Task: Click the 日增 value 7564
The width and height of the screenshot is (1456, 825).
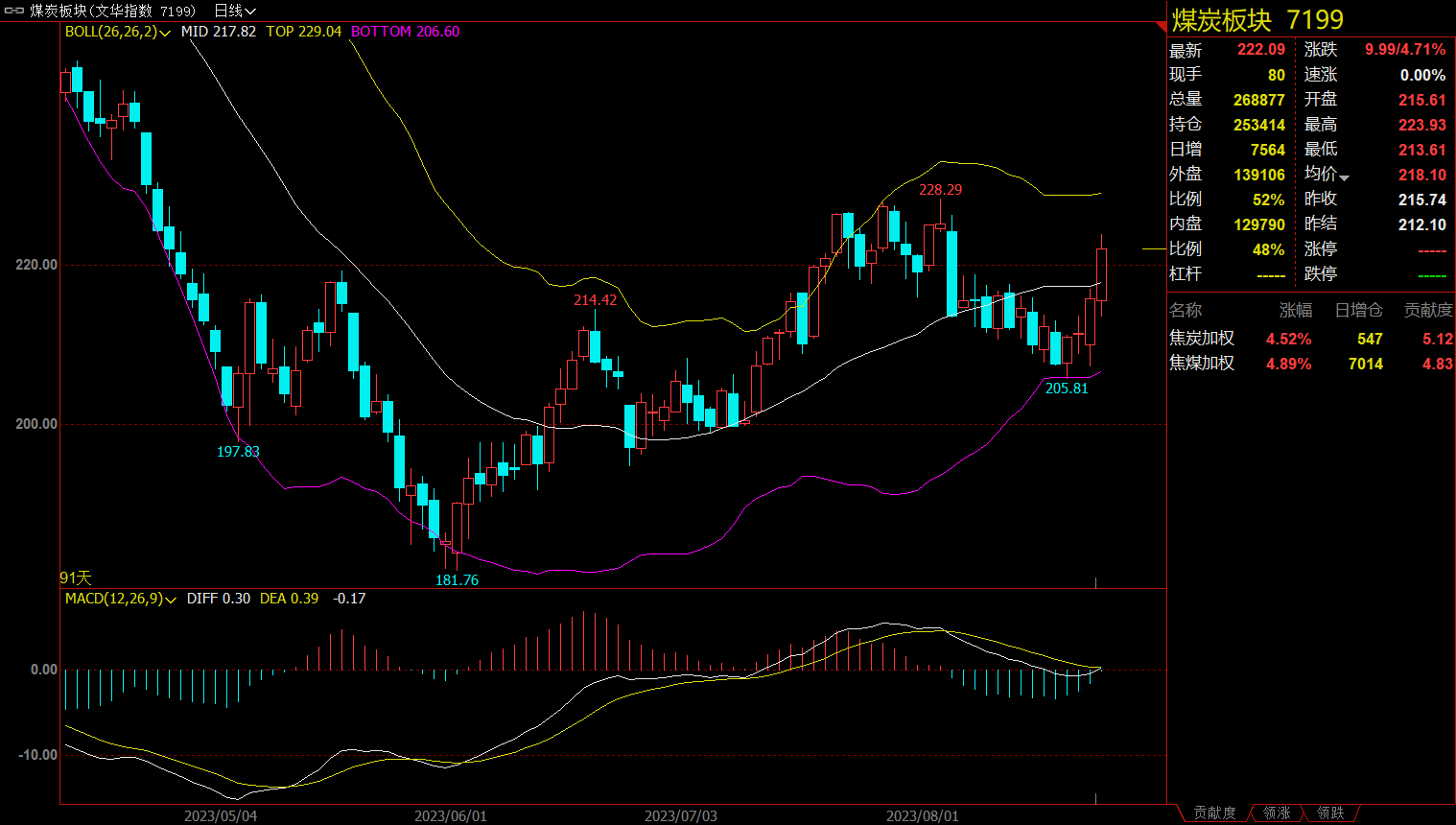Action: (x=1267, y=150)
